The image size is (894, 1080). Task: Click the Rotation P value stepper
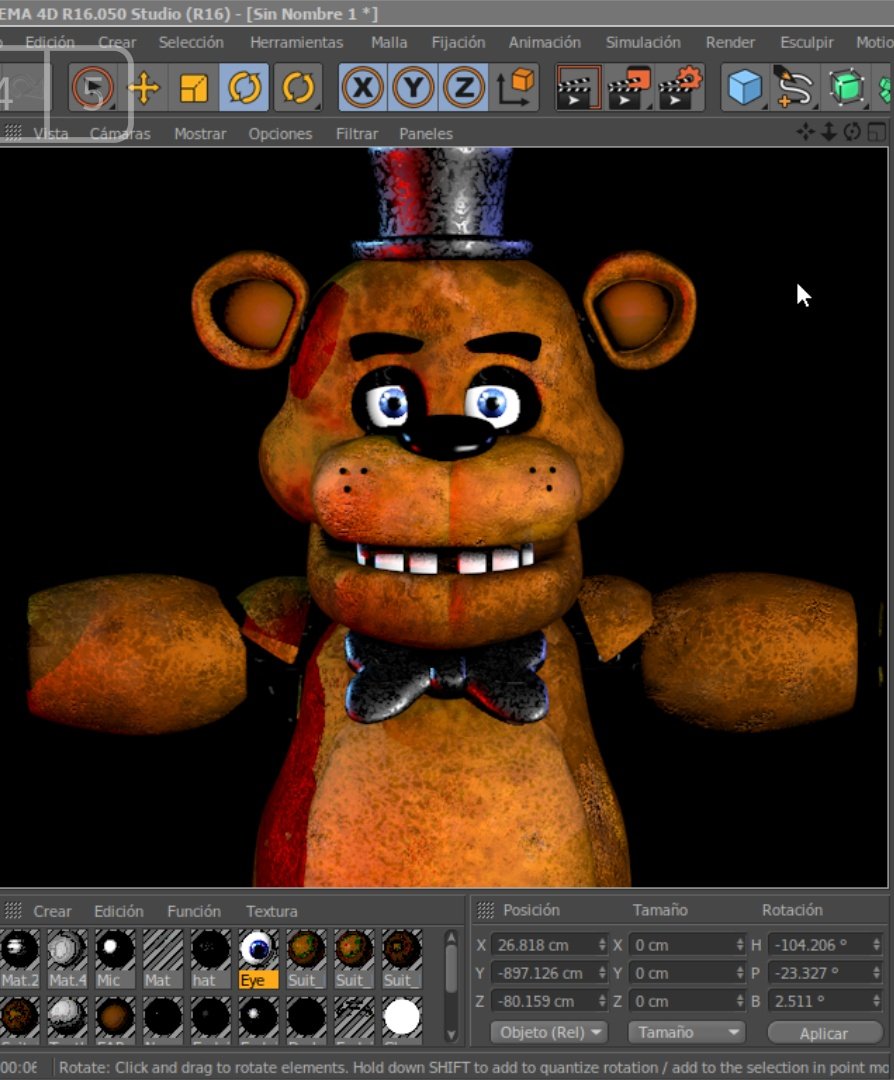coord(876,973)
